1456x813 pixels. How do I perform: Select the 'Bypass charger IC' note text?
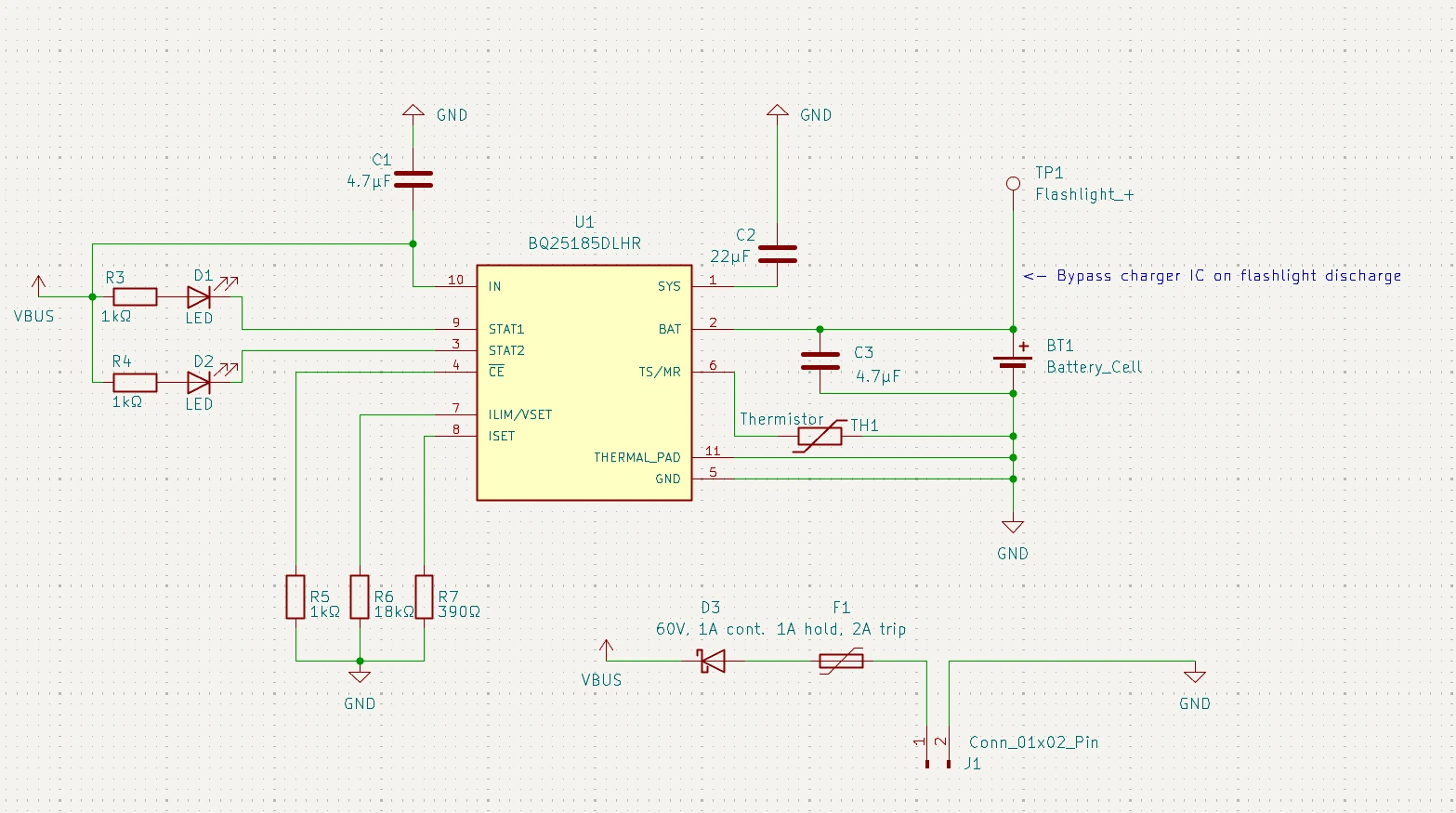(x=1213, y=275)
